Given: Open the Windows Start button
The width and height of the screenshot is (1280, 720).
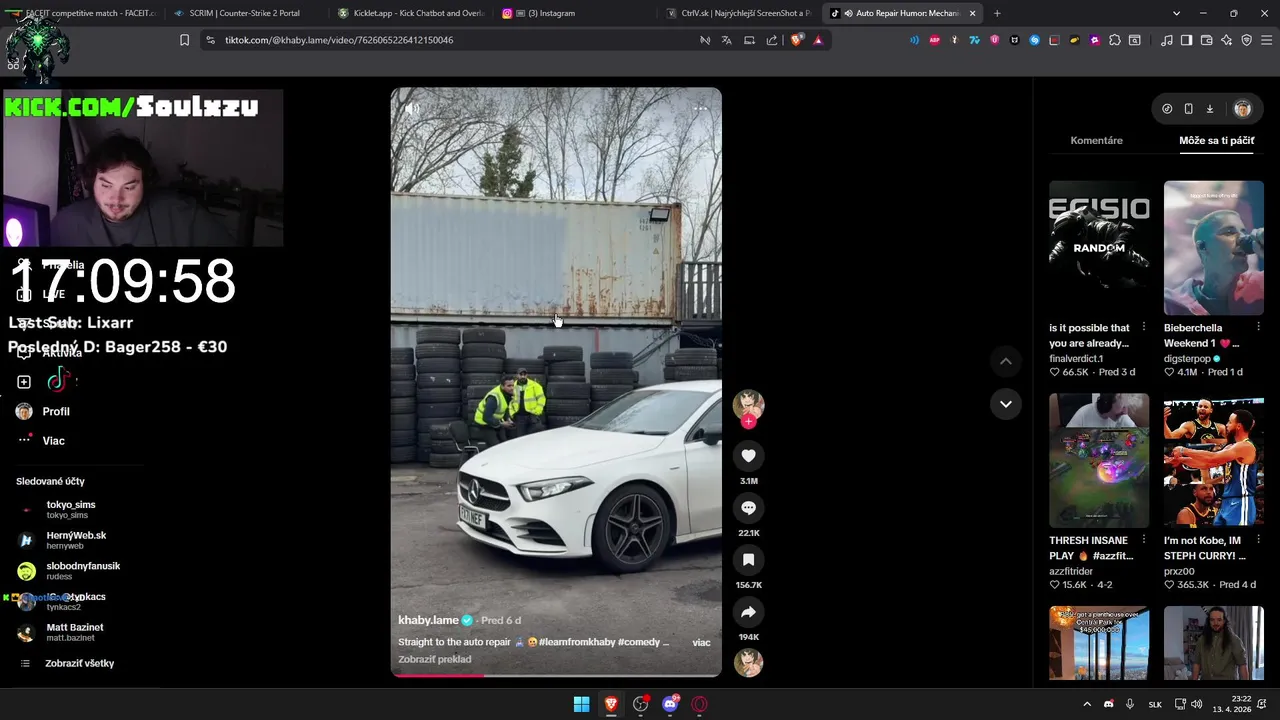Looking at the screenshot, I should pos(581,704).
